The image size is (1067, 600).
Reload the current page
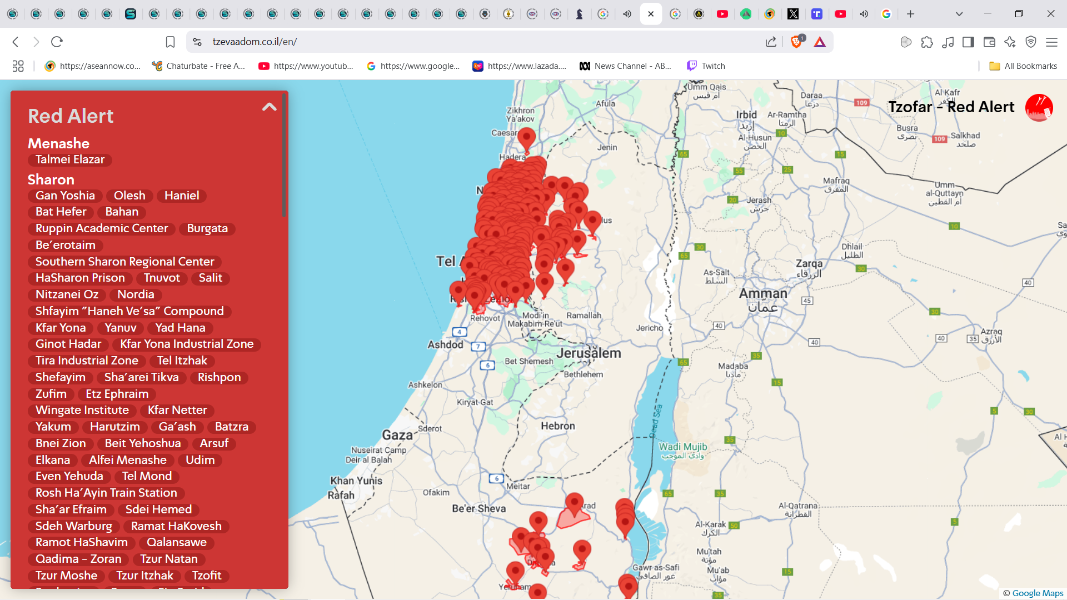(x=57, y=41)
